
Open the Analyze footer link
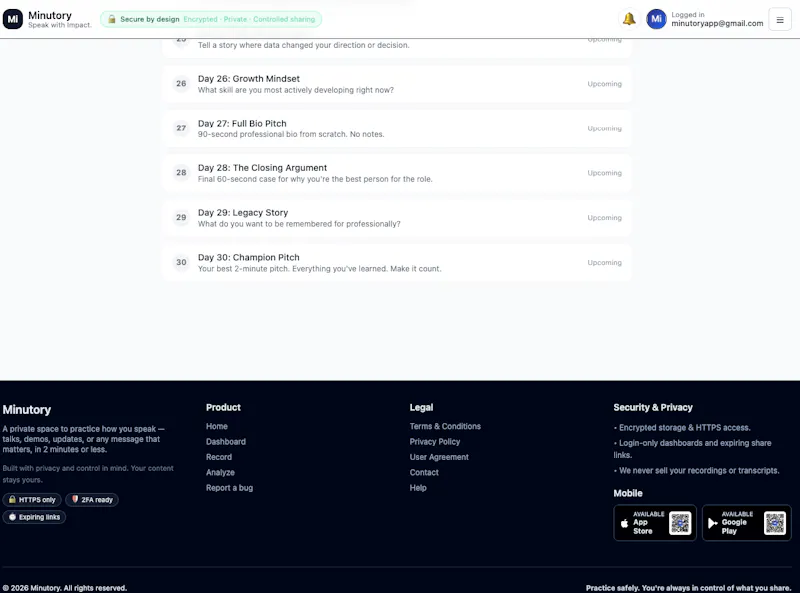220,473
